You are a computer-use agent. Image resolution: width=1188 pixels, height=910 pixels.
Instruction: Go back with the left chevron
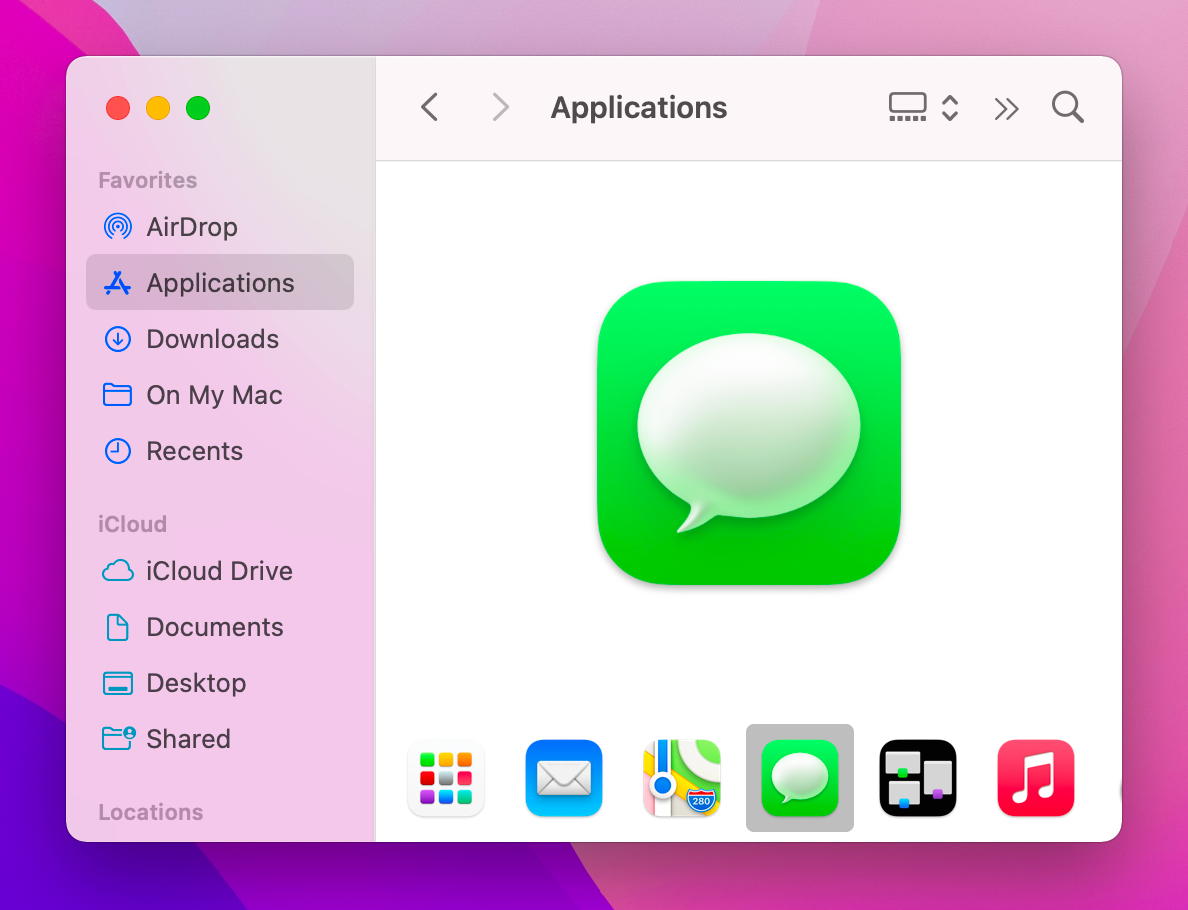430,108
